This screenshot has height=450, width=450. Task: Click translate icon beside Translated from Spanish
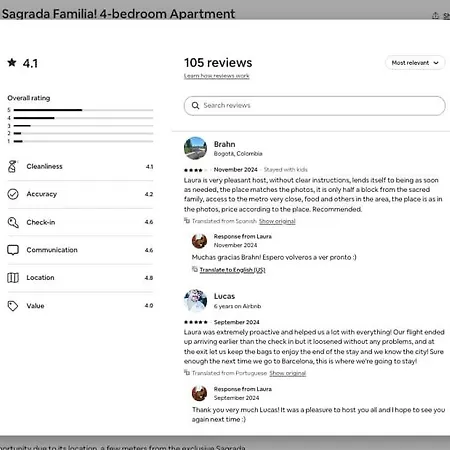point(187,220)
